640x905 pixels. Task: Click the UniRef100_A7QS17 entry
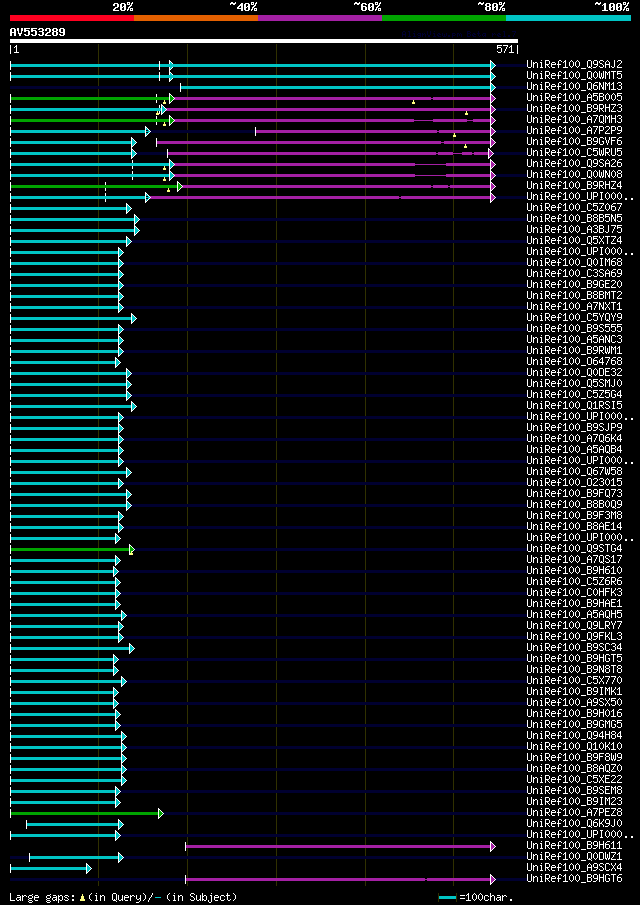point(575,559)
